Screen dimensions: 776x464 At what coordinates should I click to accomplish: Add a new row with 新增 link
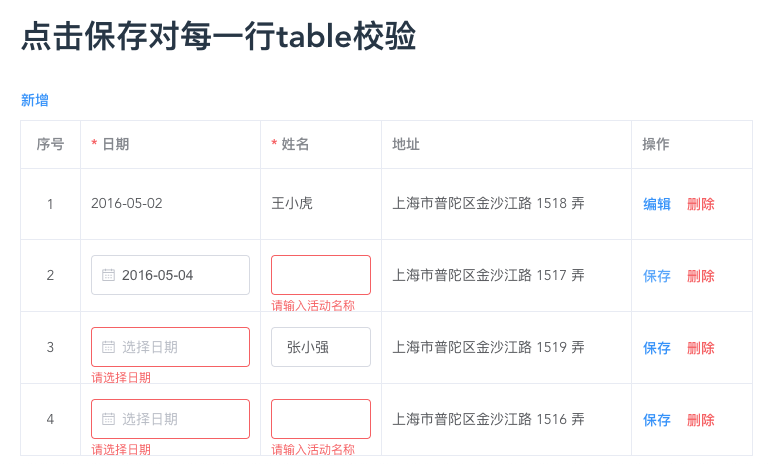(x=35, y=100)
